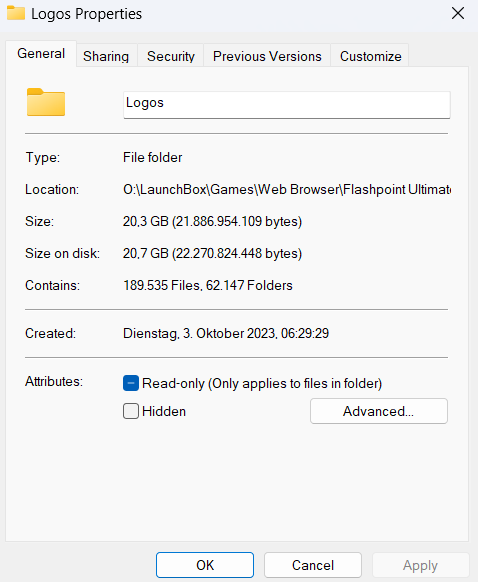Open the Advanced attributes dialog
478x582 pixels.
[x=379, y=411]
